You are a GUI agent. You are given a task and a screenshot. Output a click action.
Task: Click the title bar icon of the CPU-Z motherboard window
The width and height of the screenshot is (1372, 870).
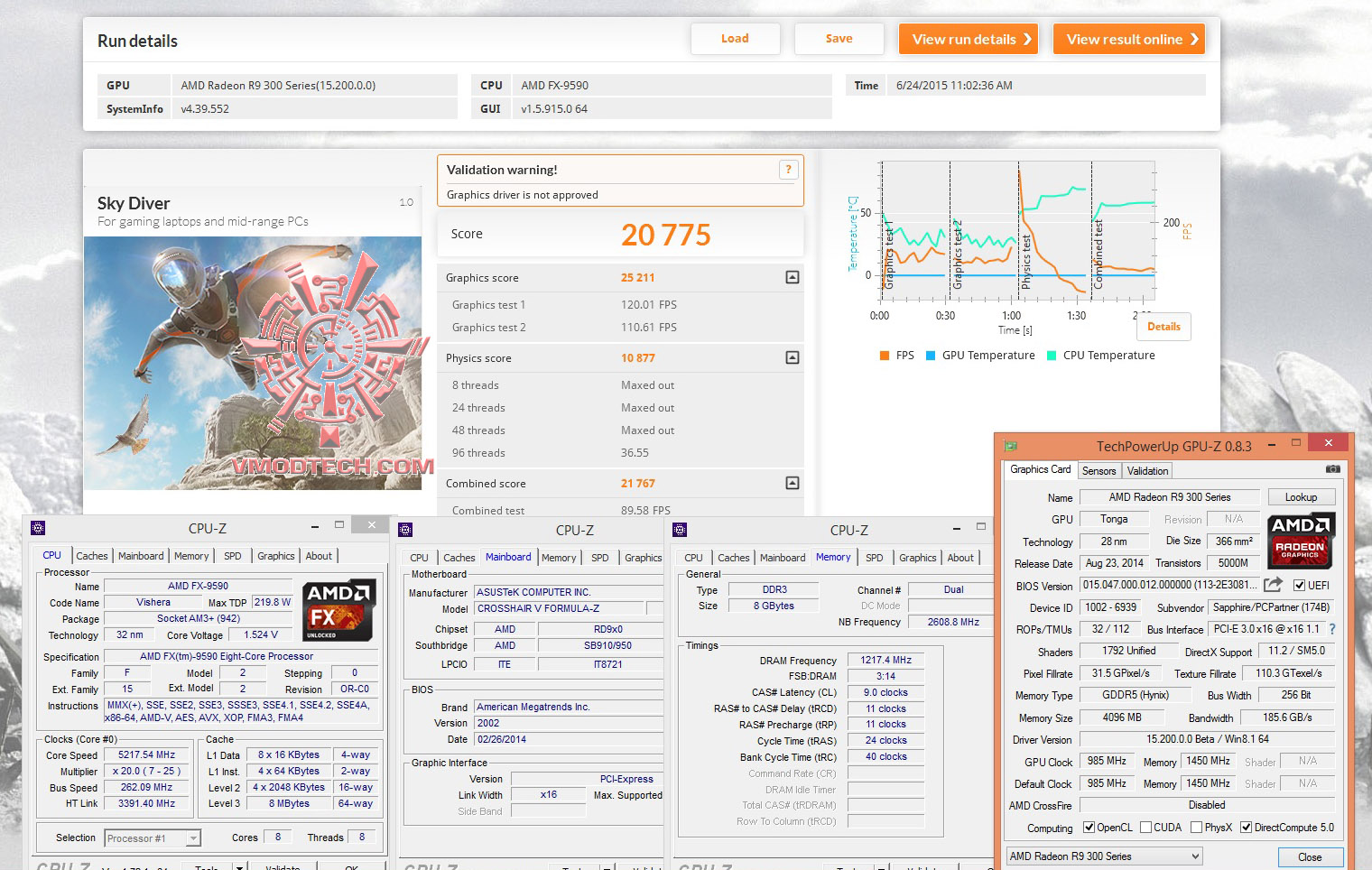(405, 530)
